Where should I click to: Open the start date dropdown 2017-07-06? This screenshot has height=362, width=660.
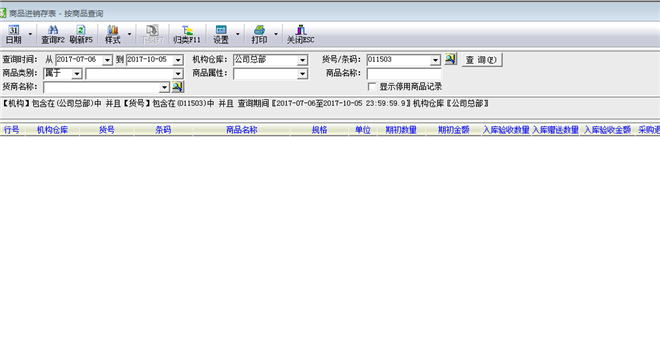point(107,60)
